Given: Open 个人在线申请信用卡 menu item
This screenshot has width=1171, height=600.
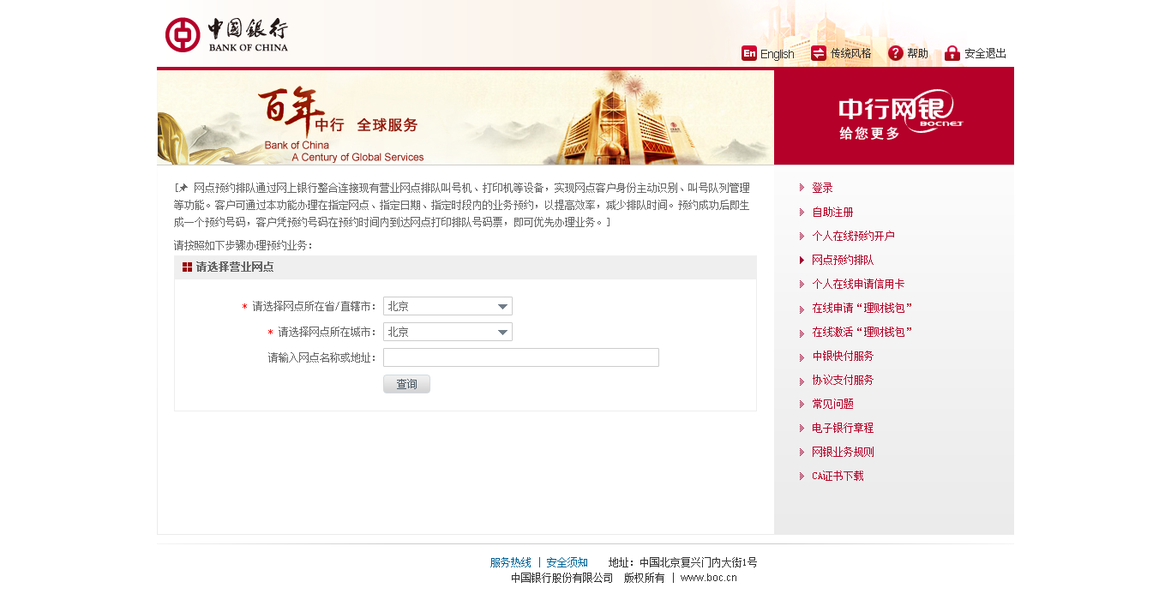Looking at the screenshot, I should (x=858, y=284).
